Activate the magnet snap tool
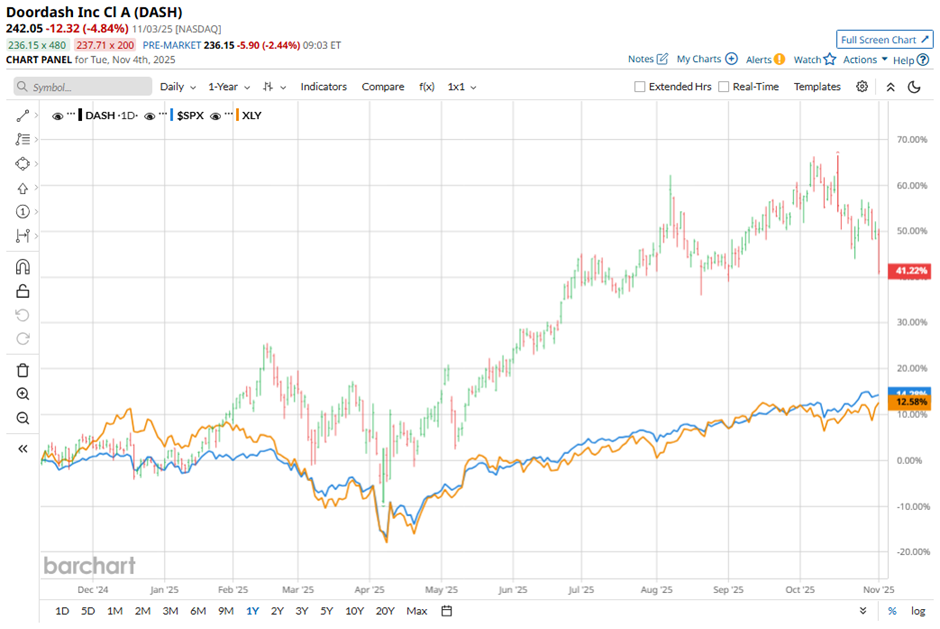The image size is (940, 629). (23, 267)
